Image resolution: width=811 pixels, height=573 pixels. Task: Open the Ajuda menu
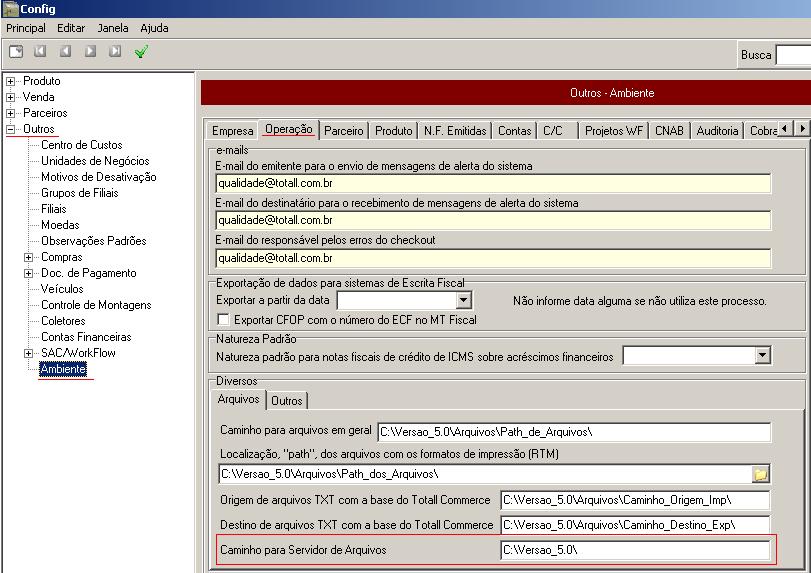tap(154, 28)
